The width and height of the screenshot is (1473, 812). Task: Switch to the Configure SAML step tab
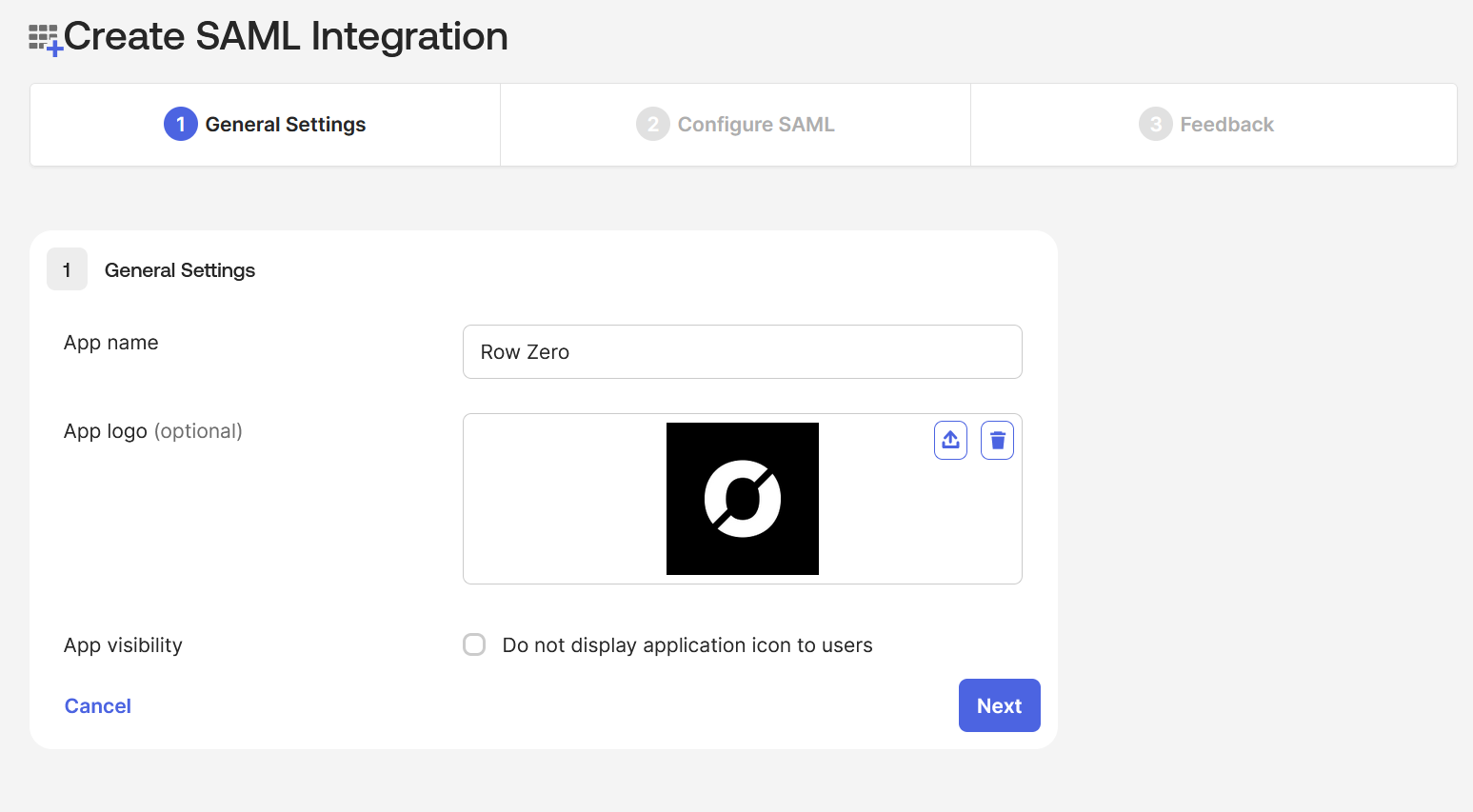pyautogui.click(x=735, y=124)
